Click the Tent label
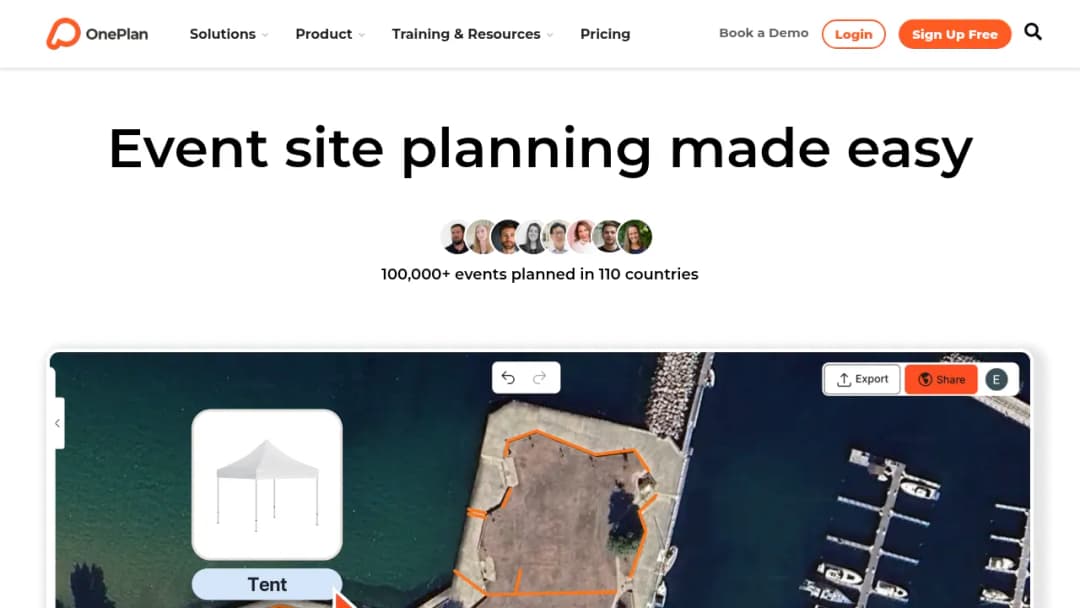The width and height of the screenshot is (1080, 608). pyautogui.click(x=267, y=585)
